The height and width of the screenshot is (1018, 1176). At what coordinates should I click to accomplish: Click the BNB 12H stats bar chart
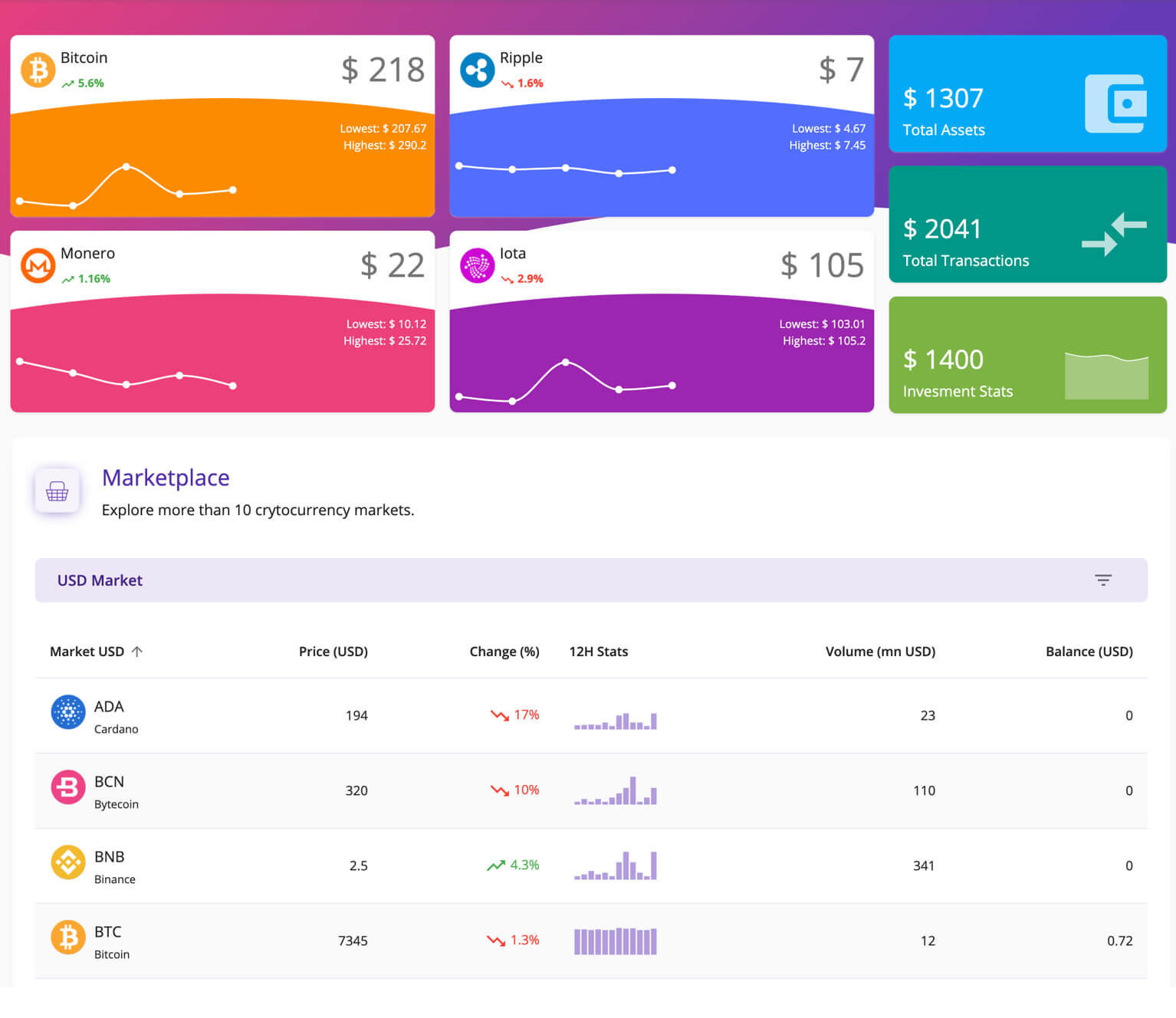click(x=616, y=865)
